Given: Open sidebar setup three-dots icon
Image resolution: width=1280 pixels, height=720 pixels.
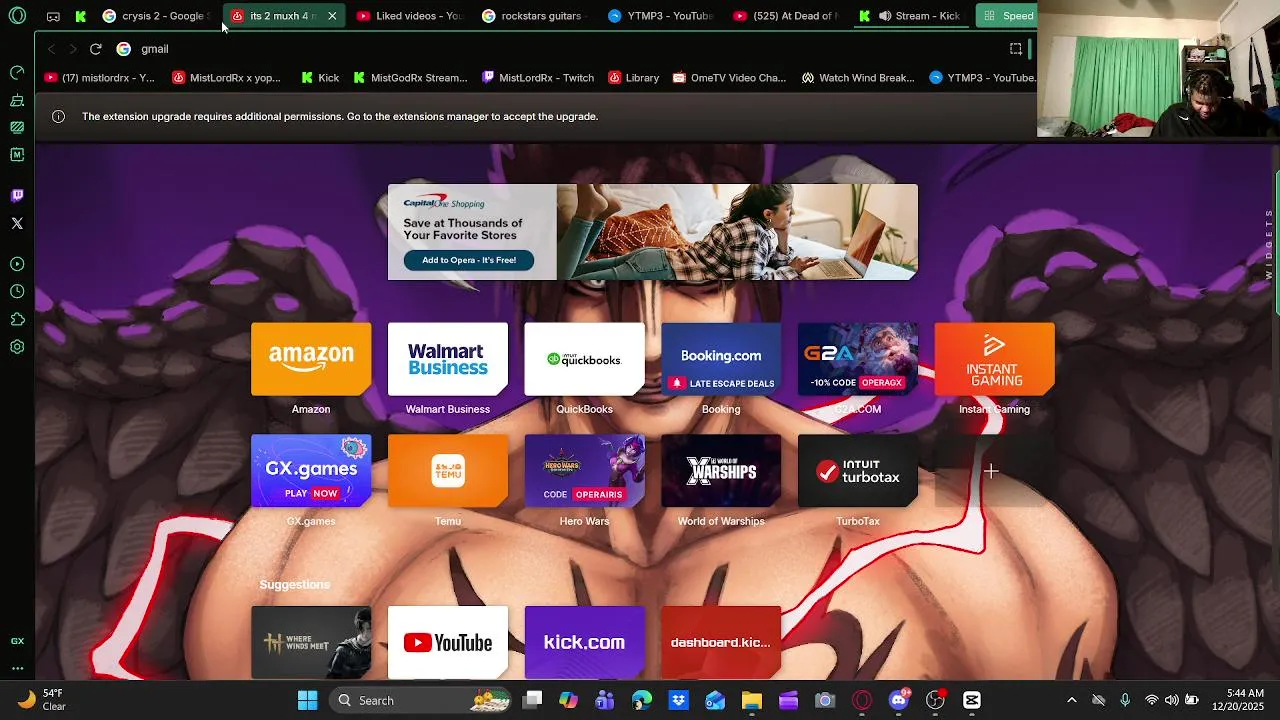Looking at the screenshot, I should pyautogui.click(x=17, y=668).
